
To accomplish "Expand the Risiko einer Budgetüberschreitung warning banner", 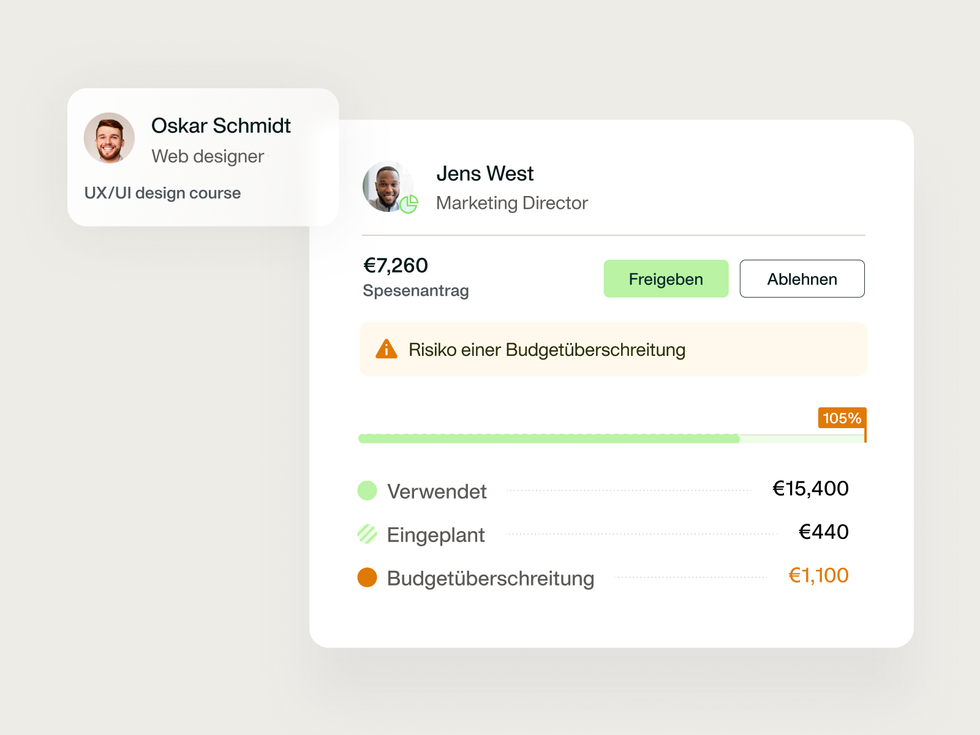I will click(613, 349).
